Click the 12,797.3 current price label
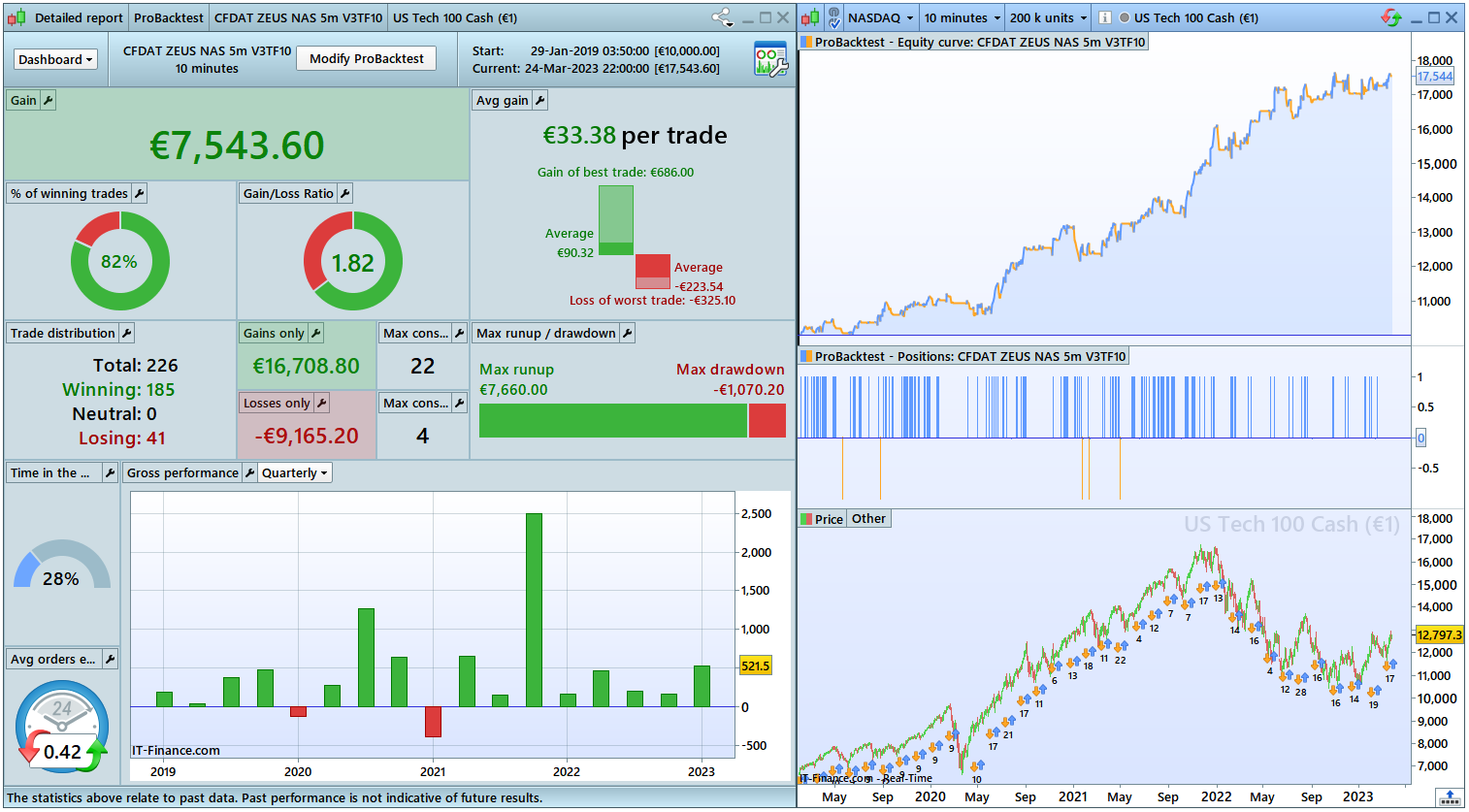 pyautogui.click(x=1439, y=635)
